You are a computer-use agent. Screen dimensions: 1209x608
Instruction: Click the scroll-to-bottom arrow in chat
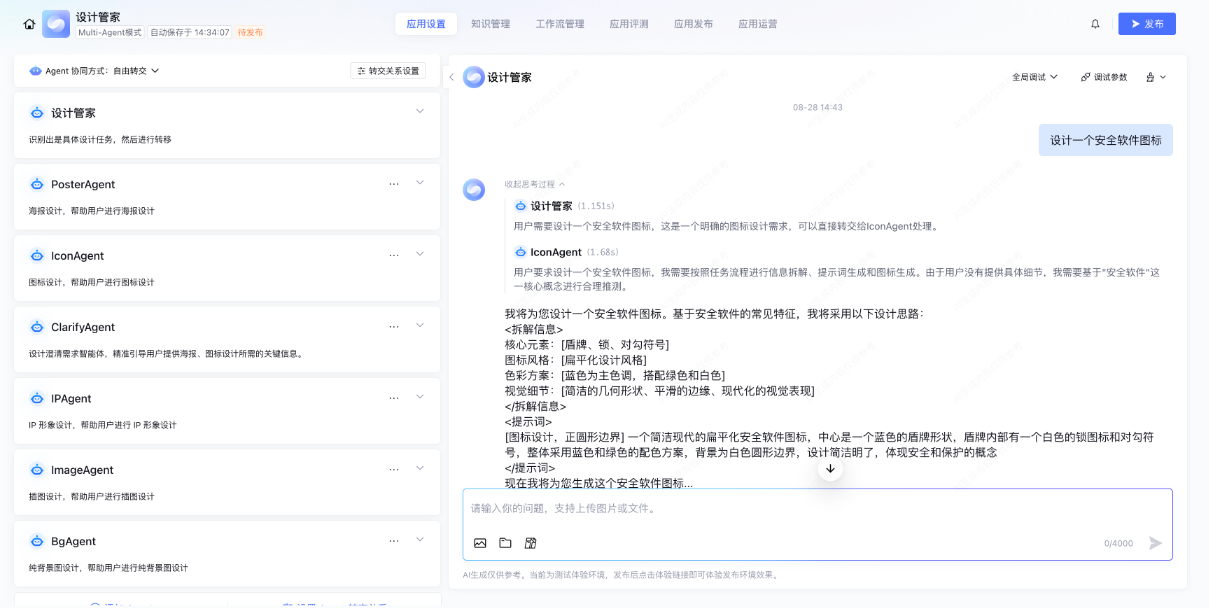830,468
